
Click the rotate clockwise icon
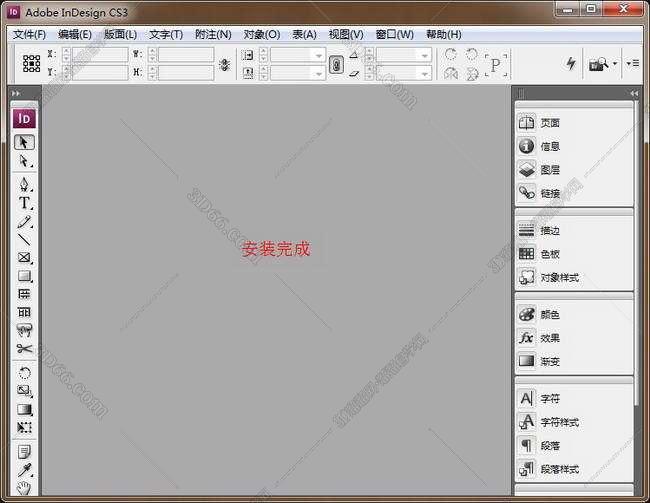[451, 54]
